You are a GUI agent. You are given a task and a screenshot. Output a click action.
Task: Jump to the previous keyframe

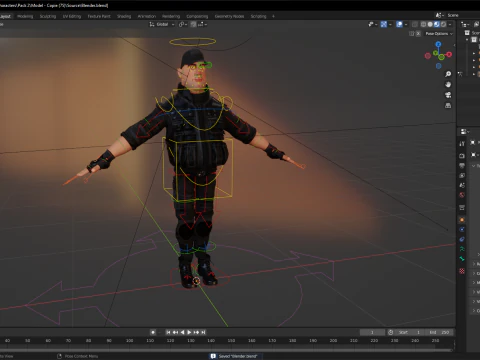[175, 332]
